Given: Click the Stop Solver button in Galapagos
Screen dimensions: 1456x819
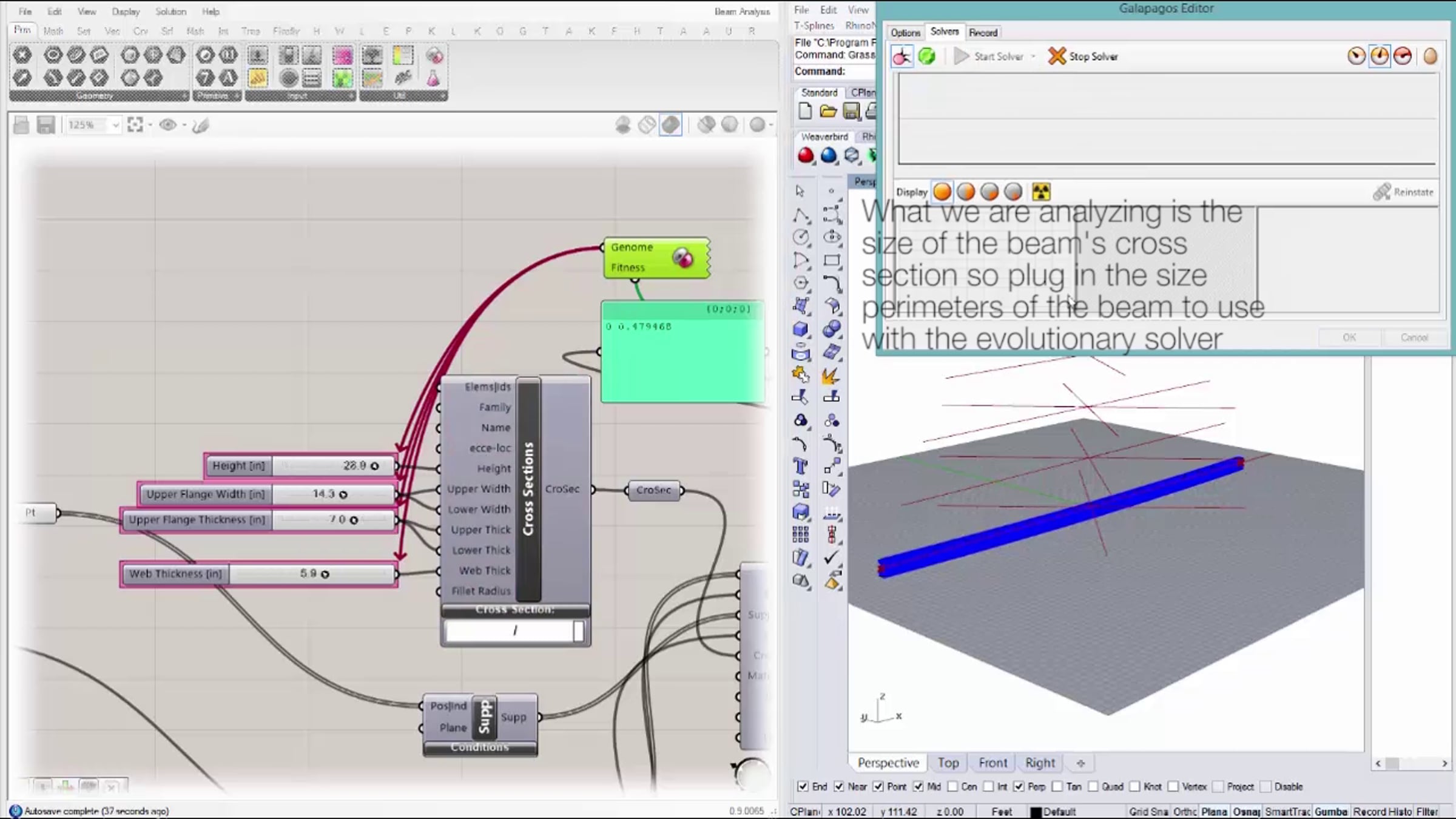Looking at the screenshot, I should pos(1084,56).
